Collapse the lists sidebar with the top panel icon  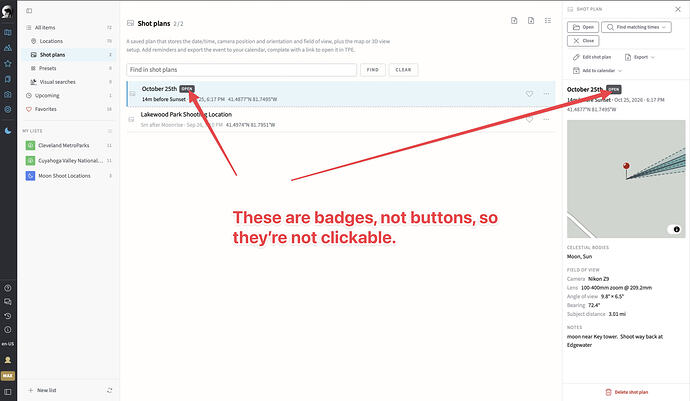29,11
